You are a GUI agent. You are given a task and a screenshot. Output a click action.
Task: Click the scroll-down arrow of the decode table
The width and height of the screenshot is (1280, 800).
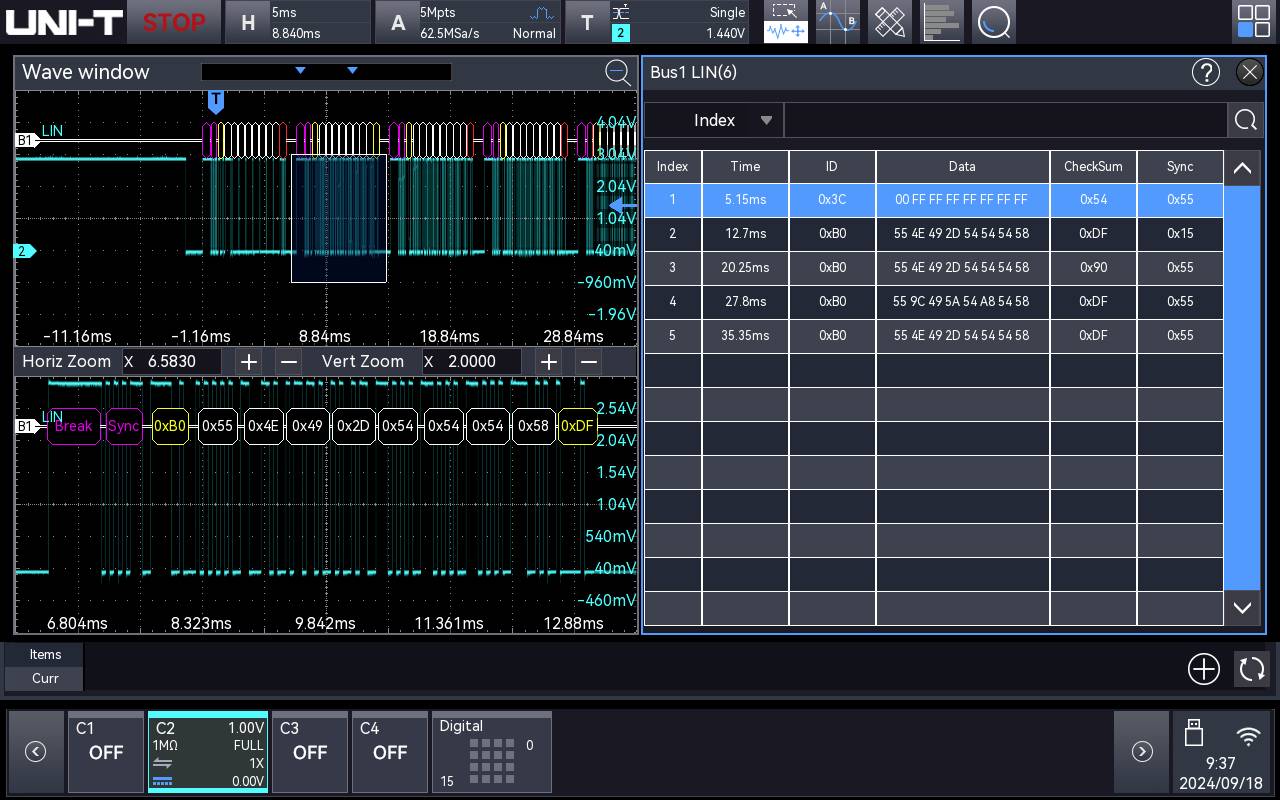click(1242, 607)
